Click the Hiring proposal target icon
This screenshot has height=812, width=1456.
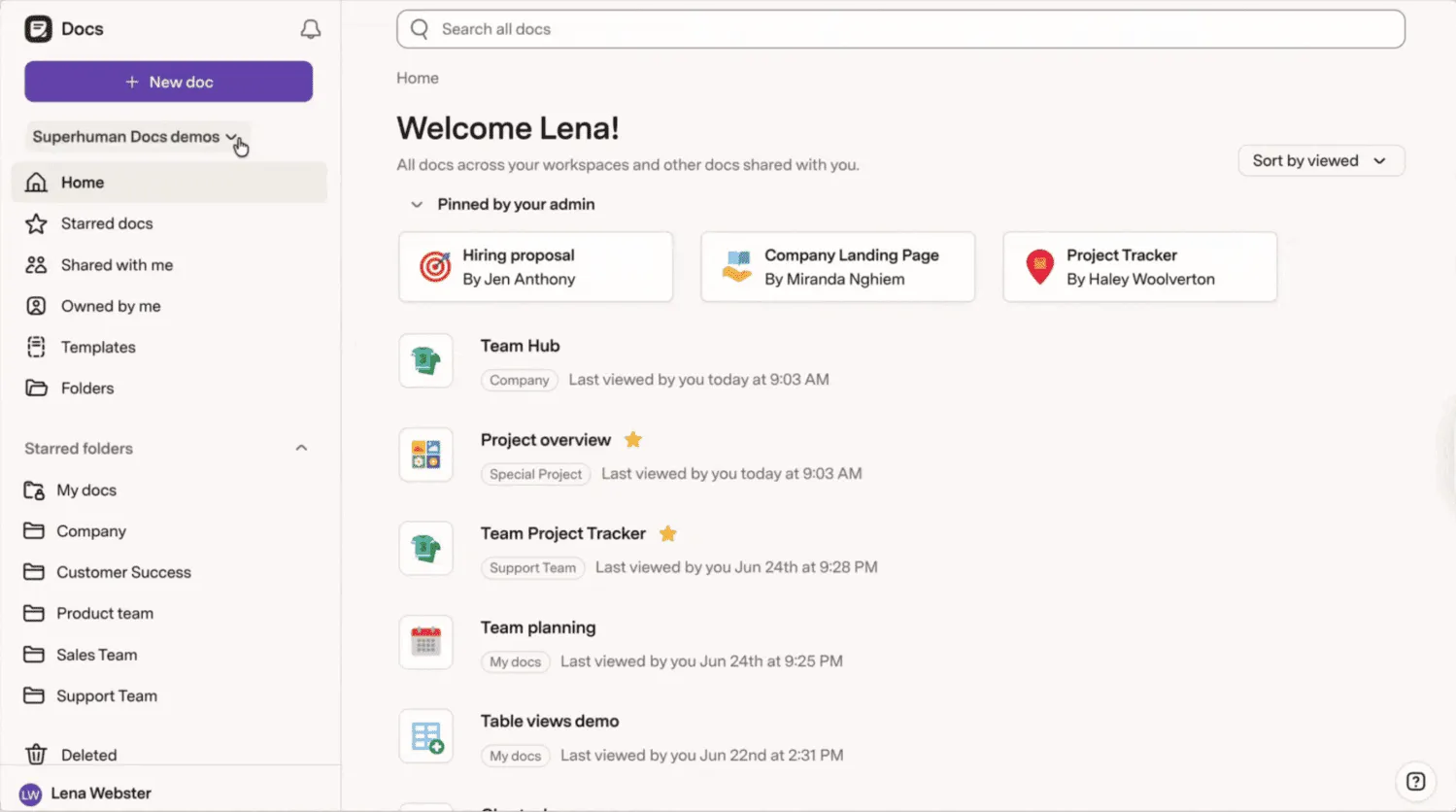435,266
